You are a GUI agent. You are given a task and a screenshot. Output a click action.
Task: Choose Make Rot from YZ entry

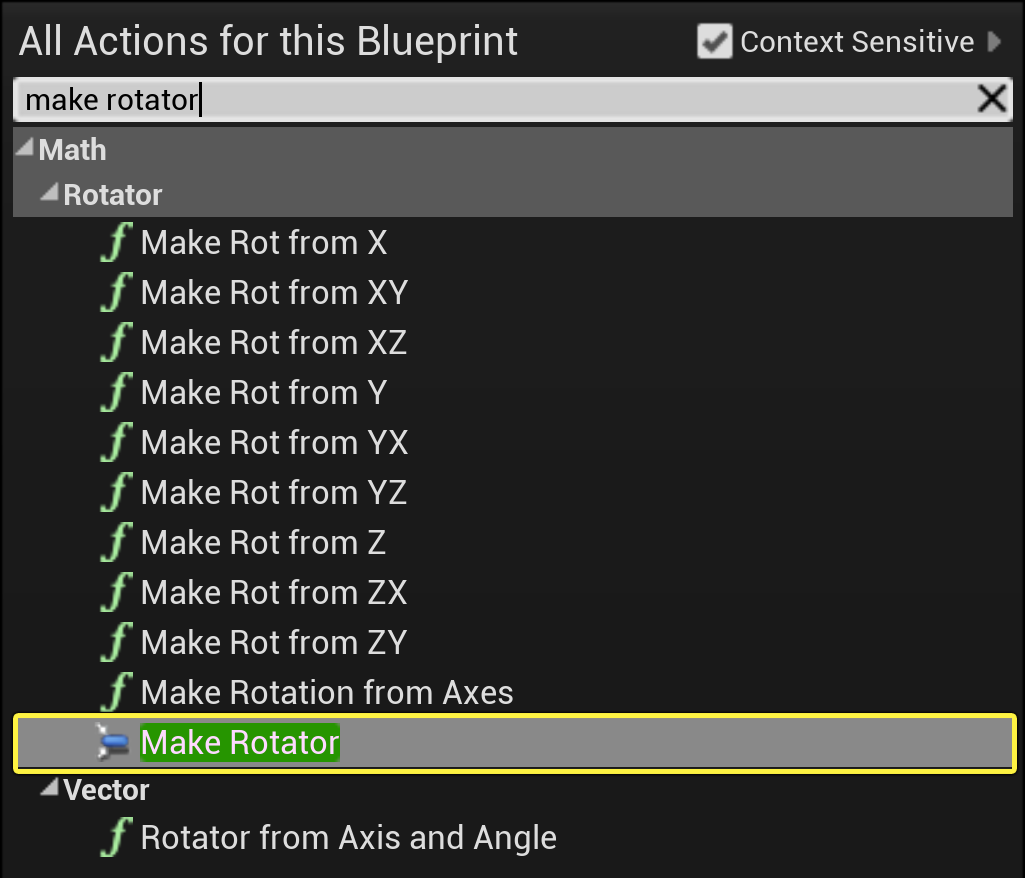tap(274, 493)
